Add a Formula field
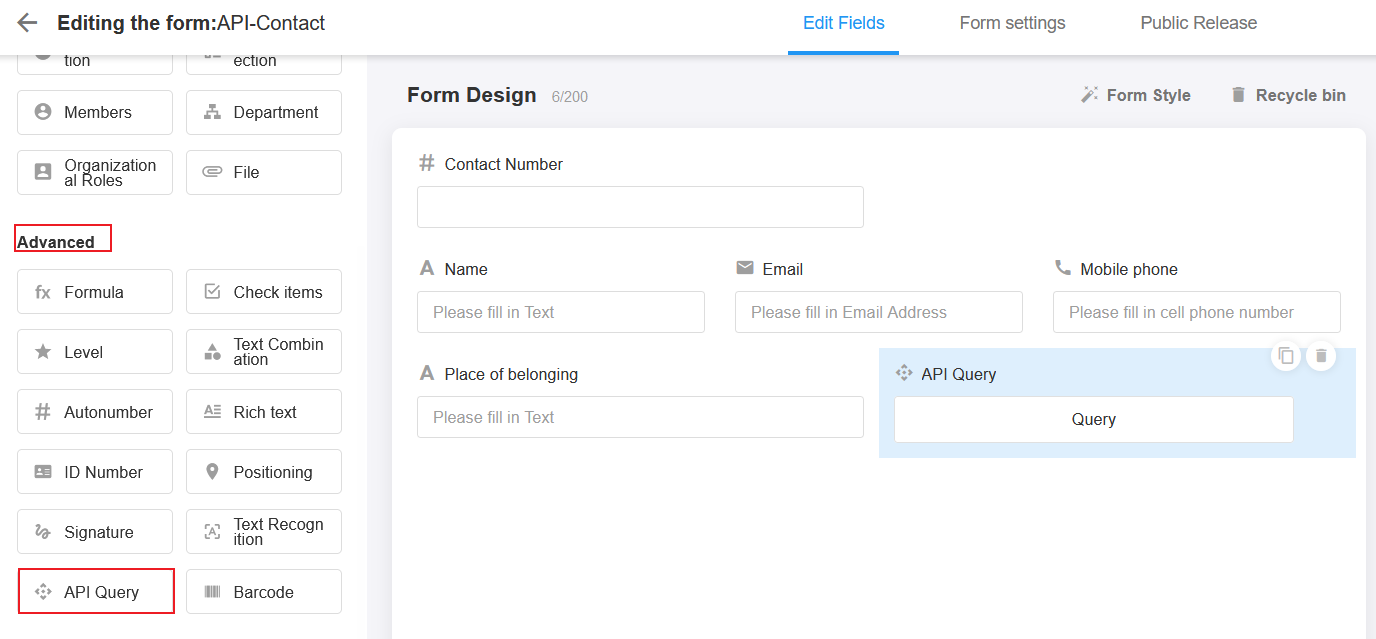This screenshot has width=1376, height=639. pos(95,292)
